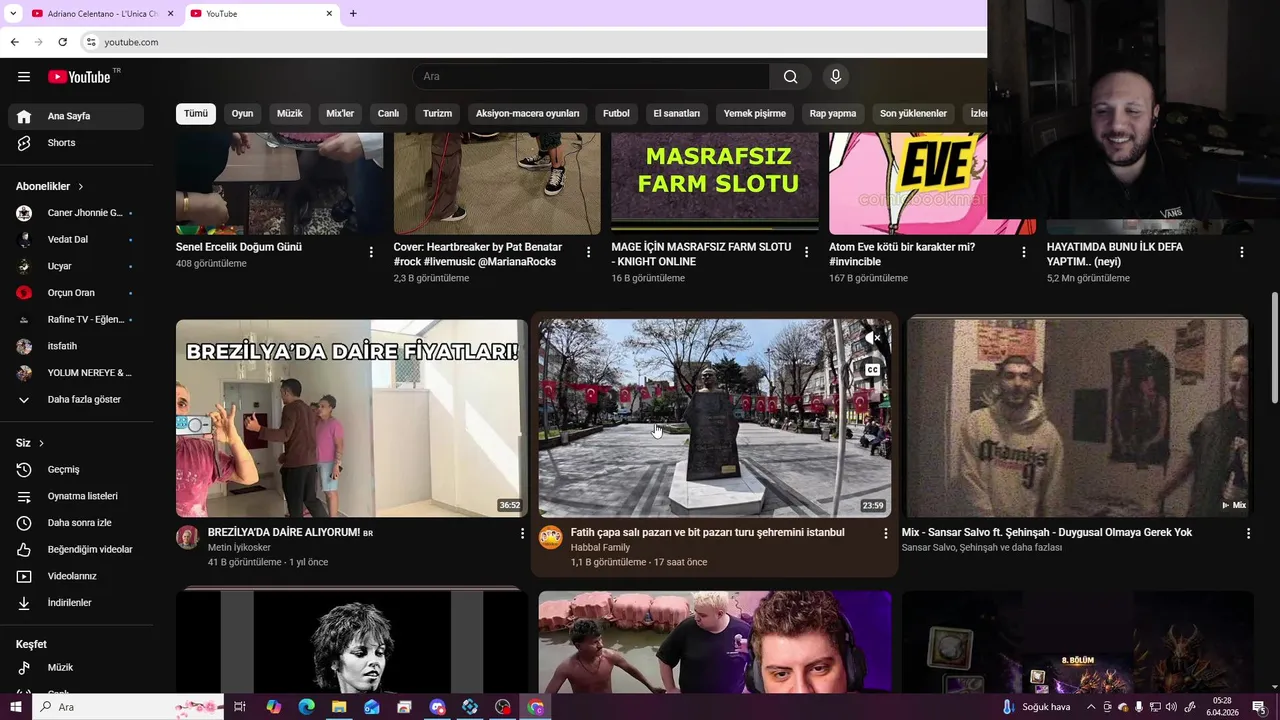Image resolution: width=1280 pixels, height=720 pixels.
Task: Click the YouTube search input field
Action: (590, 77)
